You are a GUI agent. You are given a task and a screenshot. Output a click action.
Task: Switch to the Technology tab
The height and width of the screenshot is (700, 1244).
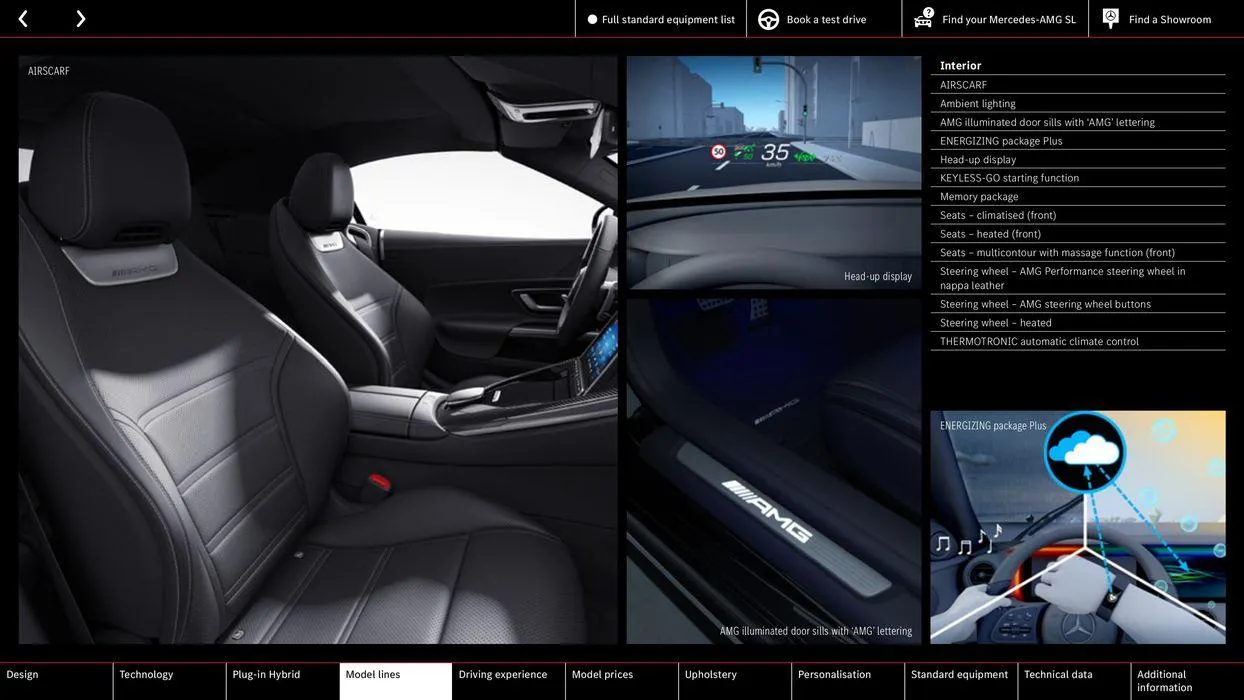[146, 673]
